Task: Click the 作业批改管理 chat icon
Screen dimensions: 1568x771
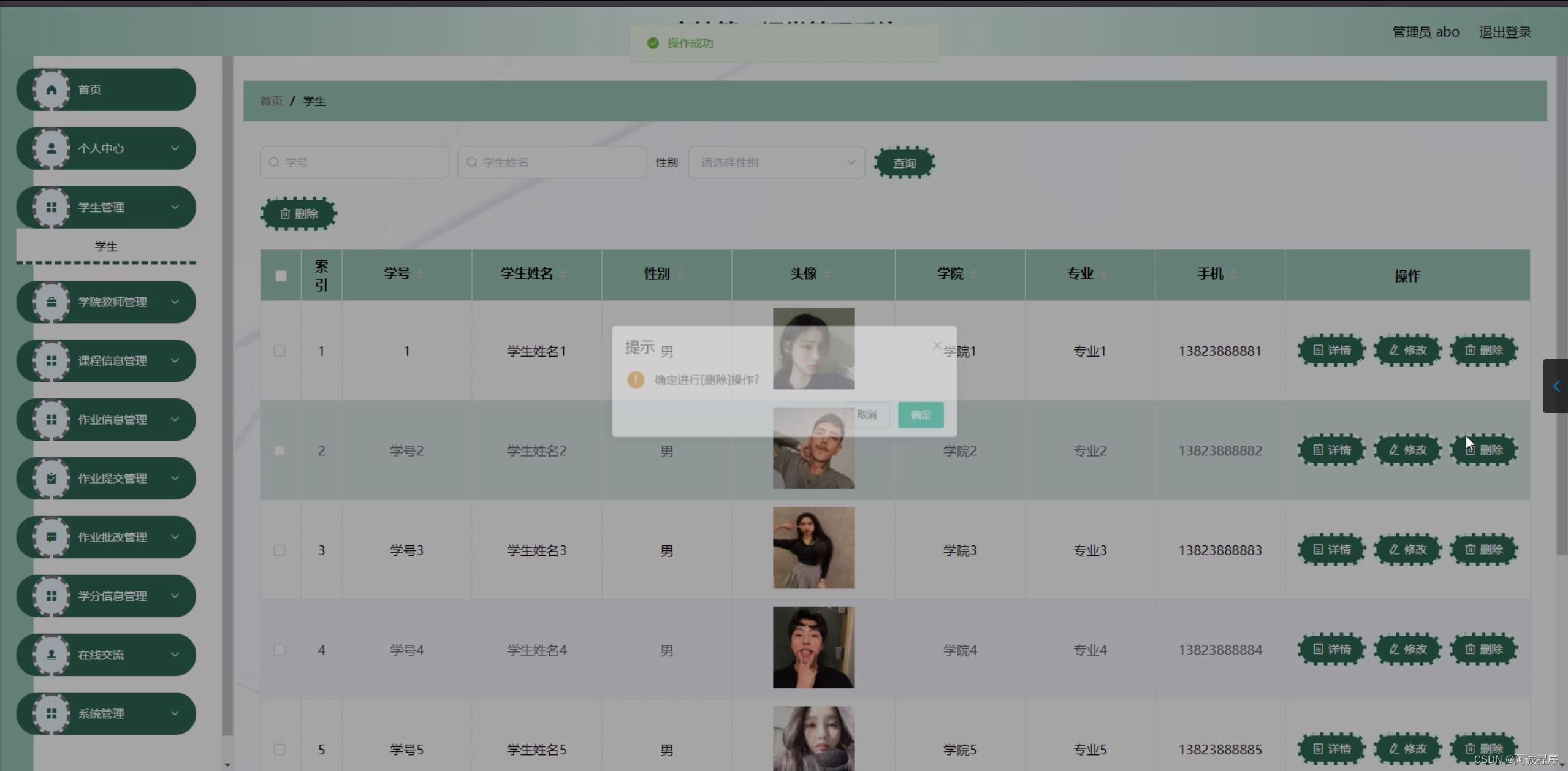Action: (51, 537)
